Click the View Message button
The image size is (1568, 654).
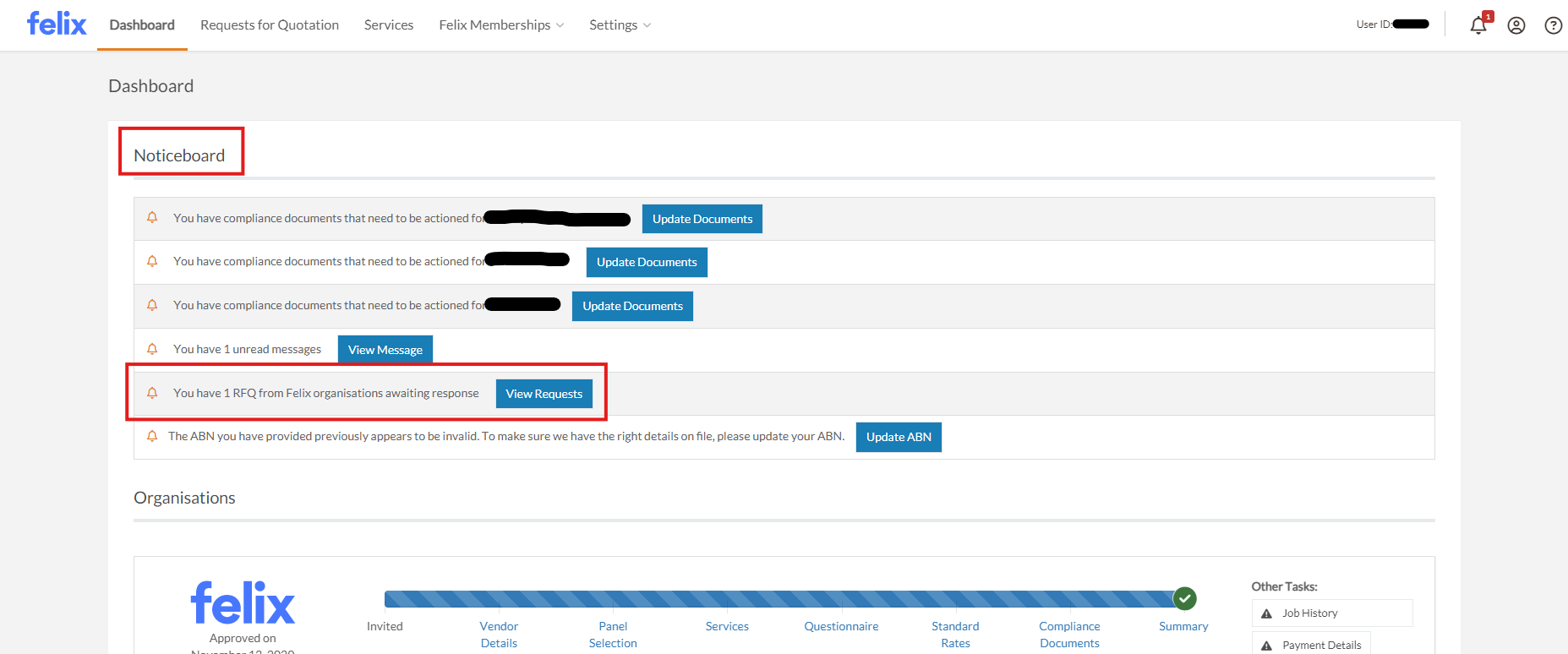pyautogui.click(x=385, y=350)
